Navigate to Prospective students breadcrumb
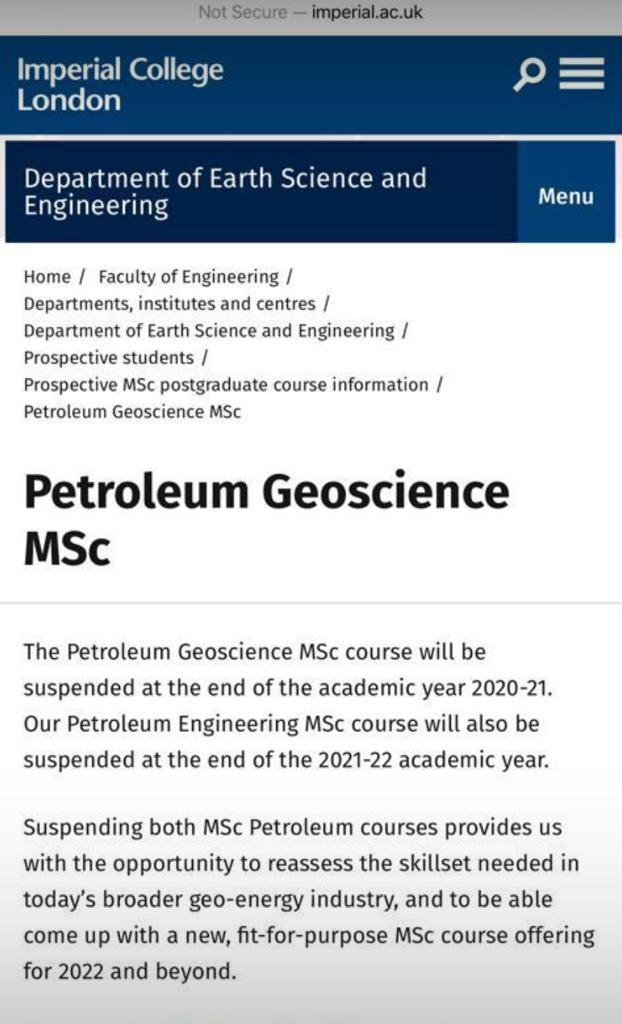Screen dimensions: 622x1024 (108, 358)
